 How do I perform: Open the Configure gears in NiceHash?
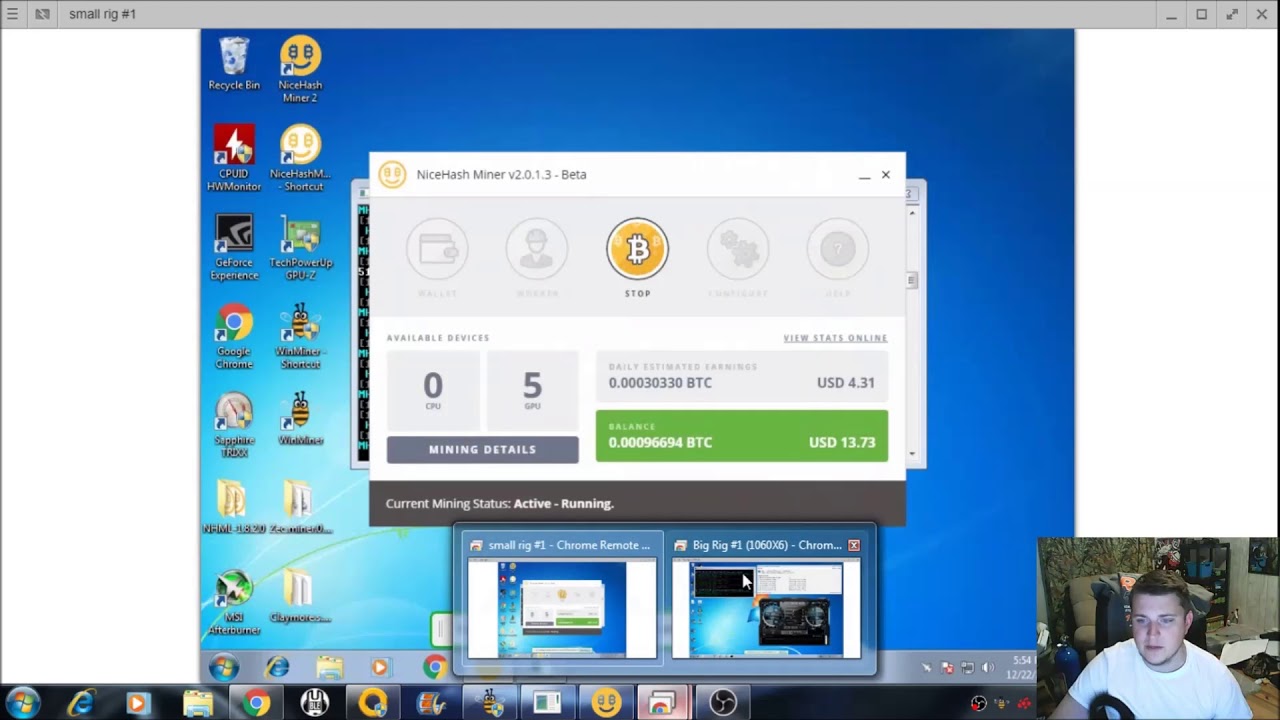pos(738,249)
